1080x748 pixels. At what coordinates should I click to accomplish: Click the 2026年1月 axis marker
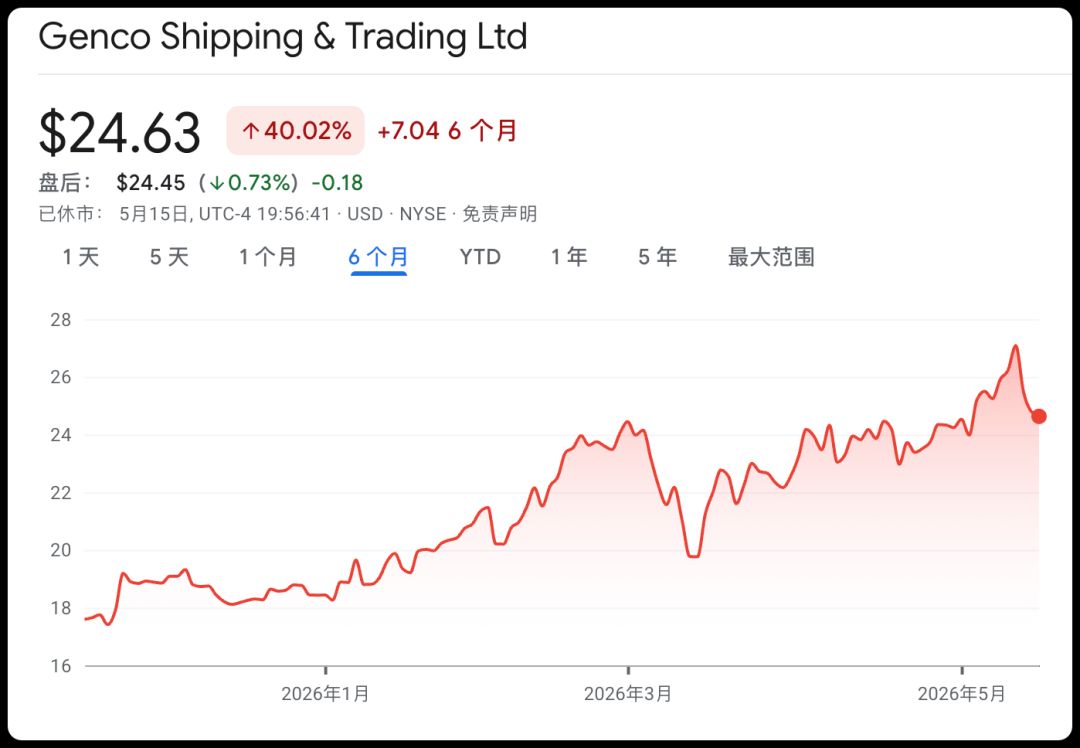pyautogui.click(x=325, y=694)
